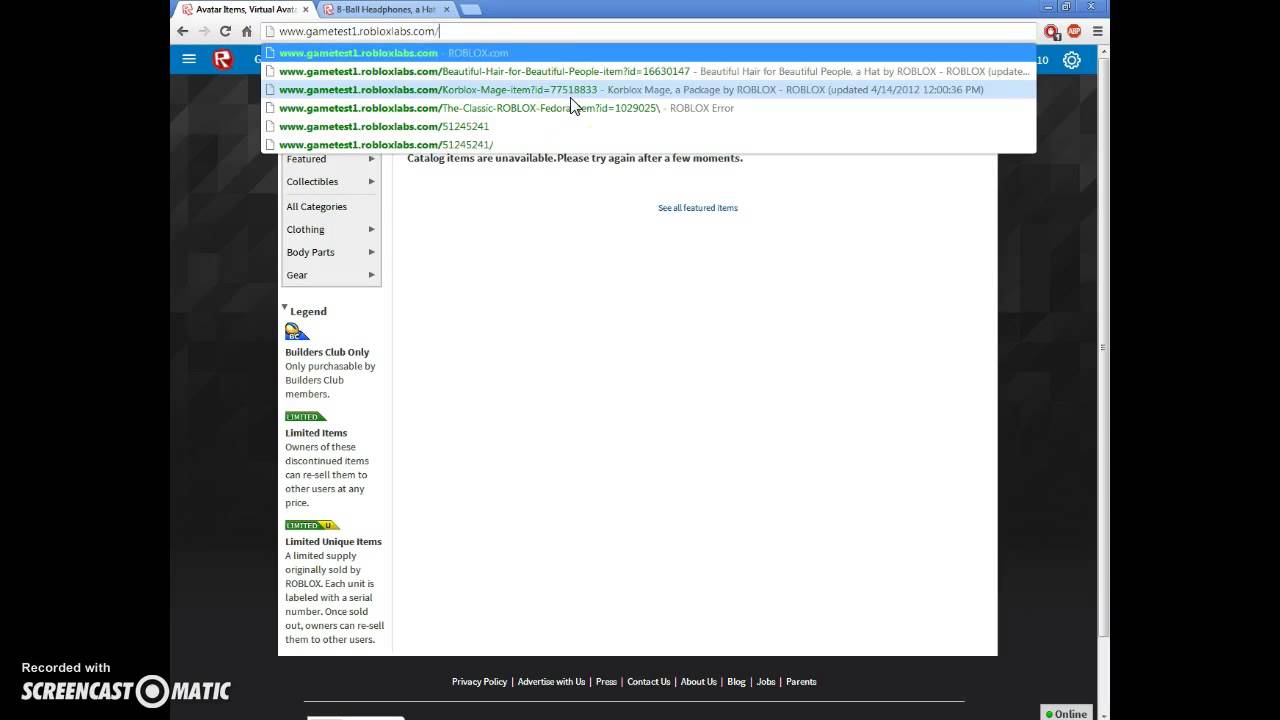Close the 8-Ball Headphones tab
This screenshot has width=1280, height=720.
coord(447,9)
